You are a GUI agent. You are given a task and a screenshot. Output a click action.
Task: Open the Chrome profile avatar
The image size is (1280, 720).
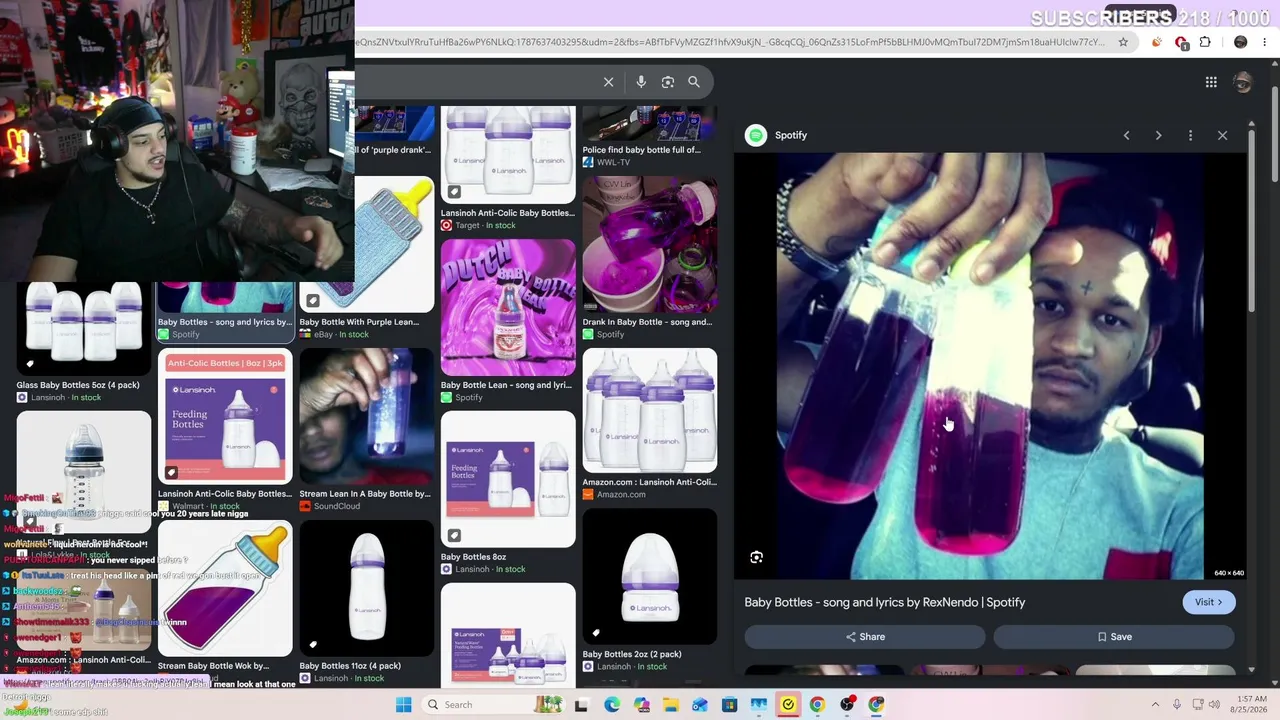click(1241, 42)
